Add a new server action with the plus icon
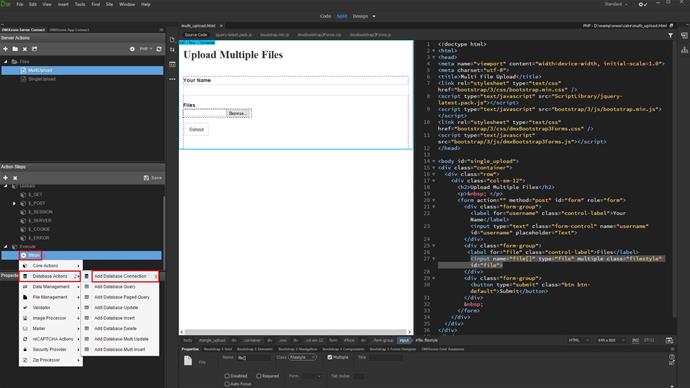This screenshot has height=388, width=690. (5, 49)
